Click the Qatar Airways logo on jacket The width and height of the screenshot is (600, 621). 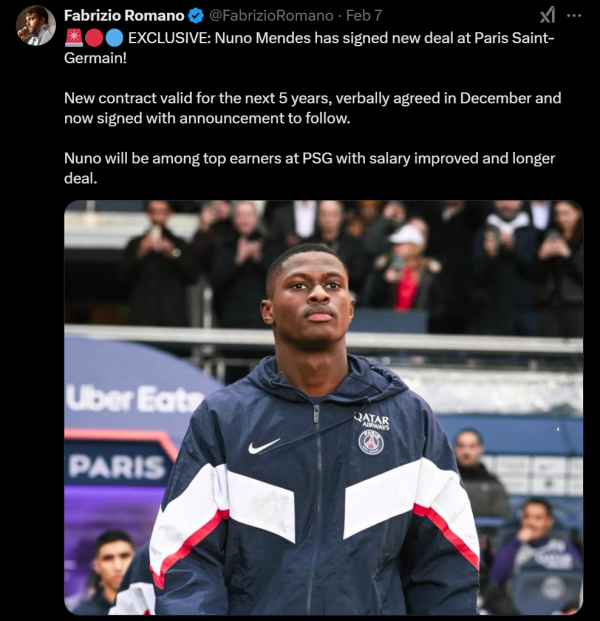point(371,421)
